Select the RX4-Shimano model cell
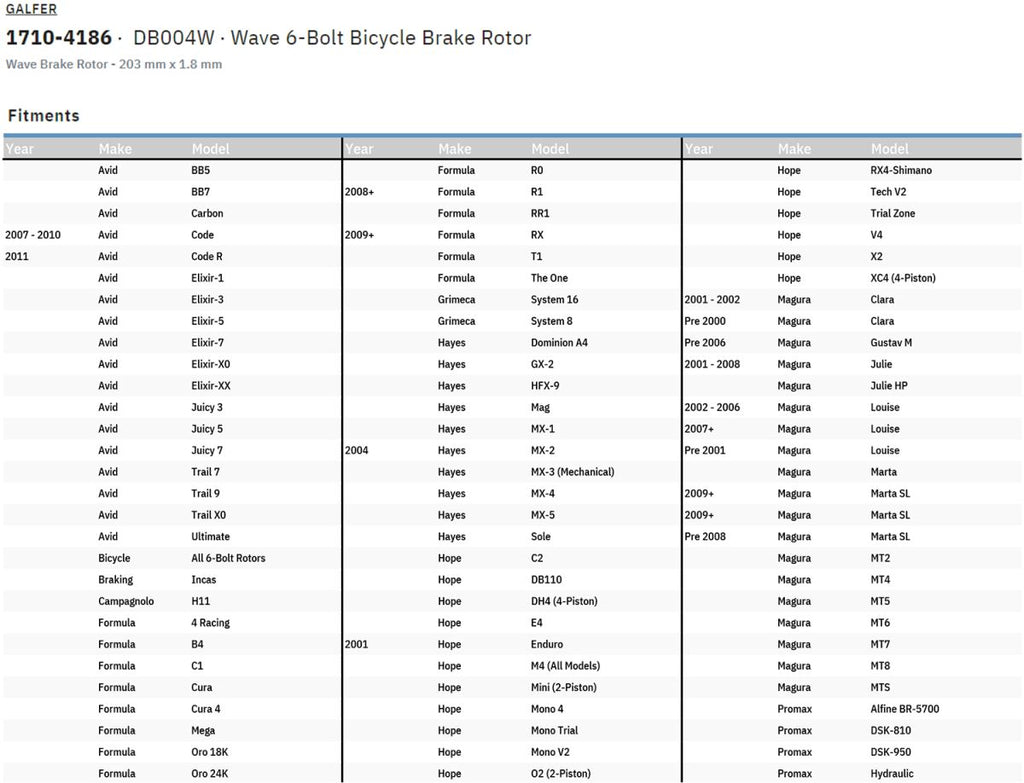1024x783 pixels. coord(901,171)
